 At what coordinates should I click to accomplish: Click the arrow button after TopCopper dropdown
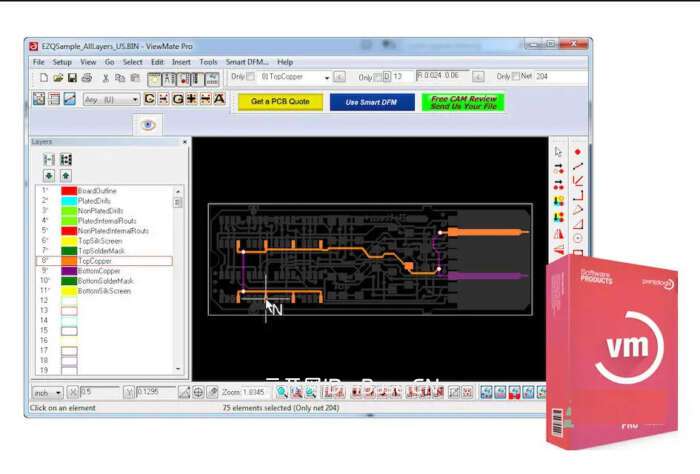click(x=339, y=77)
